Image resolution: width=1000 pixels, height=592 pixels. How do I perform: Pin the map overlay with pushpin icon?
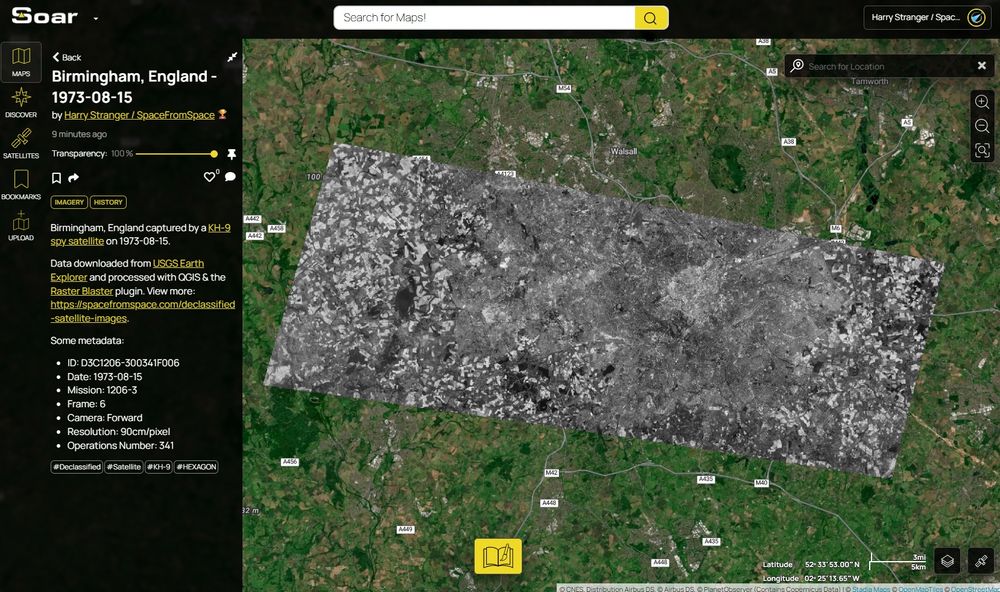pos(232,154)
